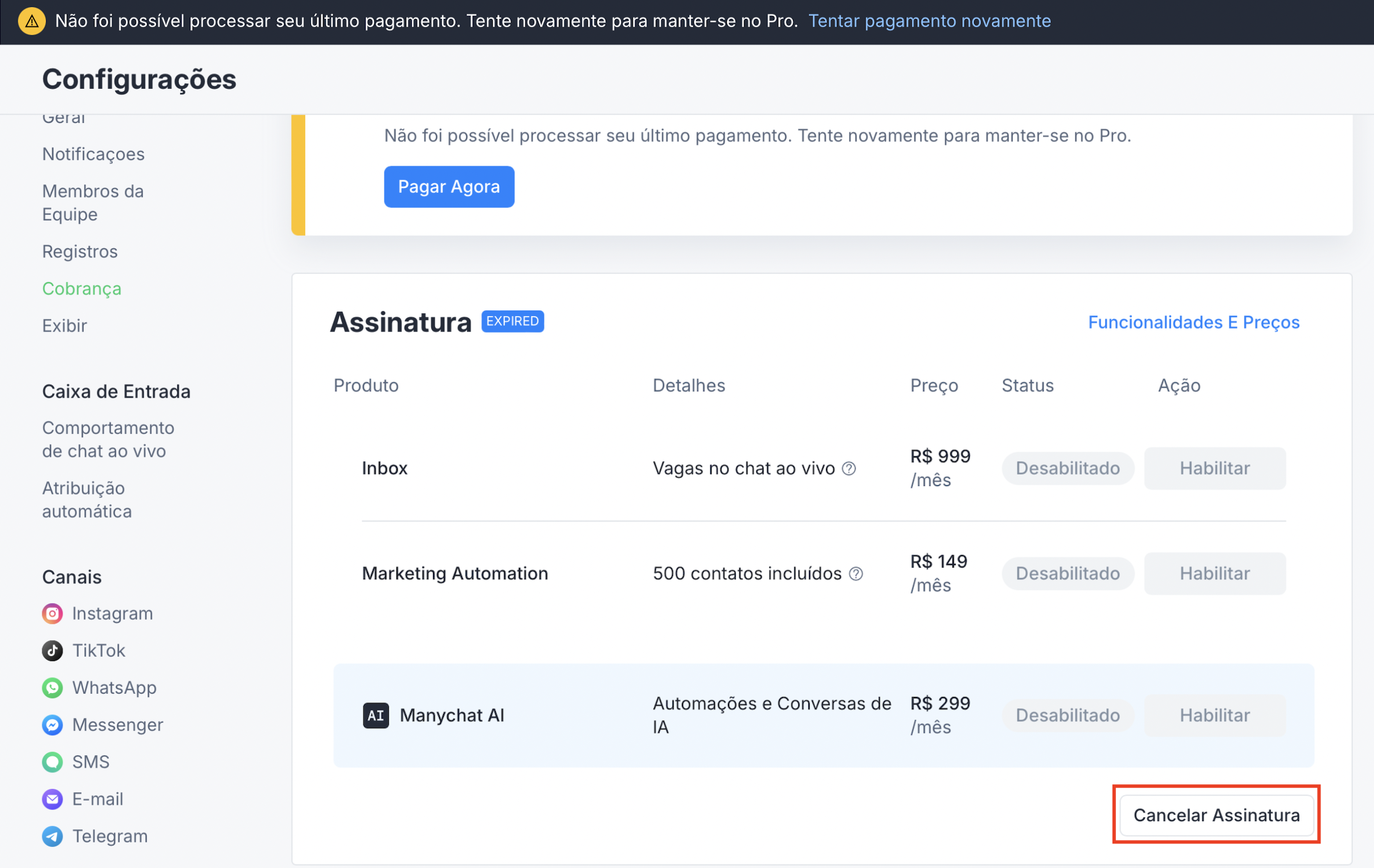Open Exibir settings section
This screenshot has width=1374, height=868.
tap(64, 326)
